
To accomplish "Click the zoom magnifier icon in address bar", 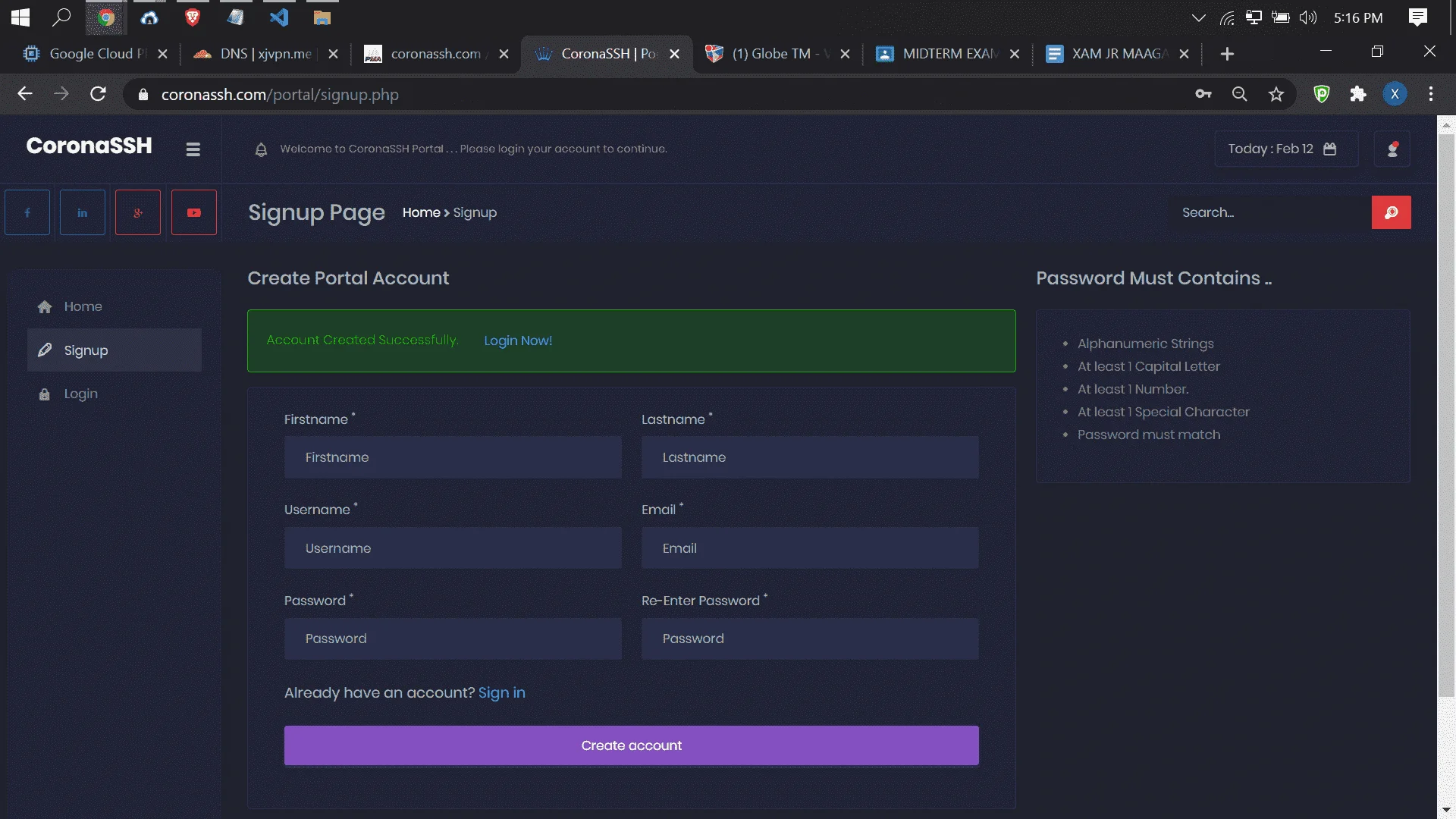I will (1240, 94).
